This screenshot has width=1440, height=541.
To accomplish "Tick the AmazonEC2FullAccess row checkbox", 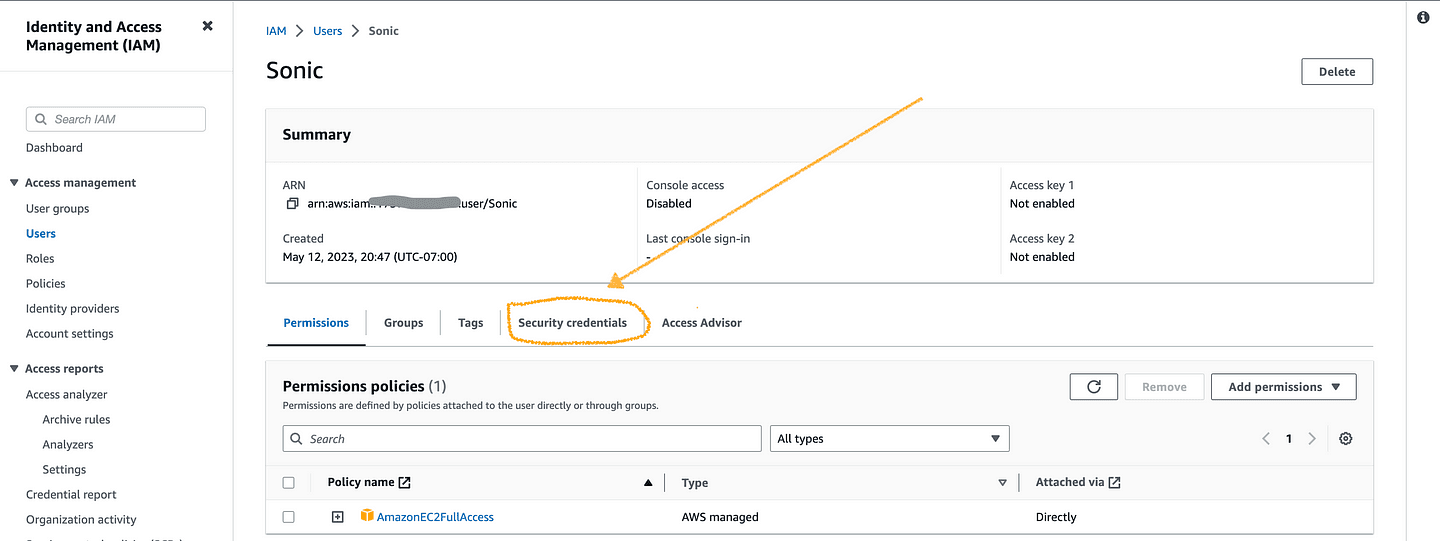I will [289, 517].
